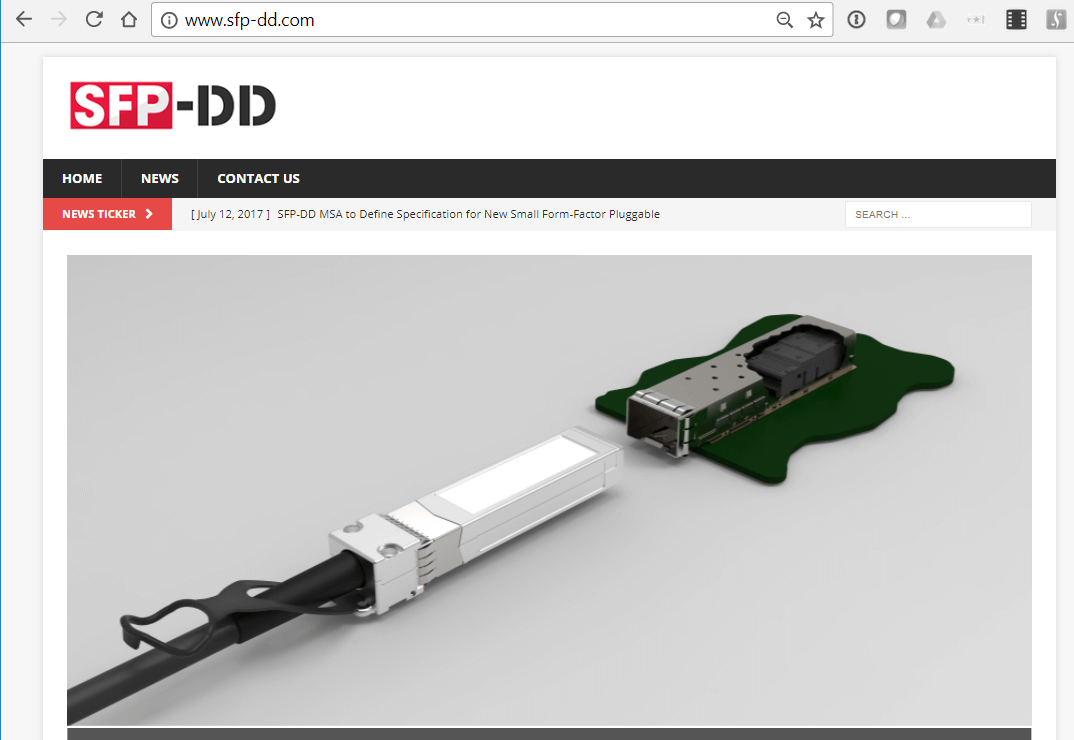The height and width of the screenshot is (740, 1074).
Task: Open the Google Drive extension
Action: [x=936, y=18]
